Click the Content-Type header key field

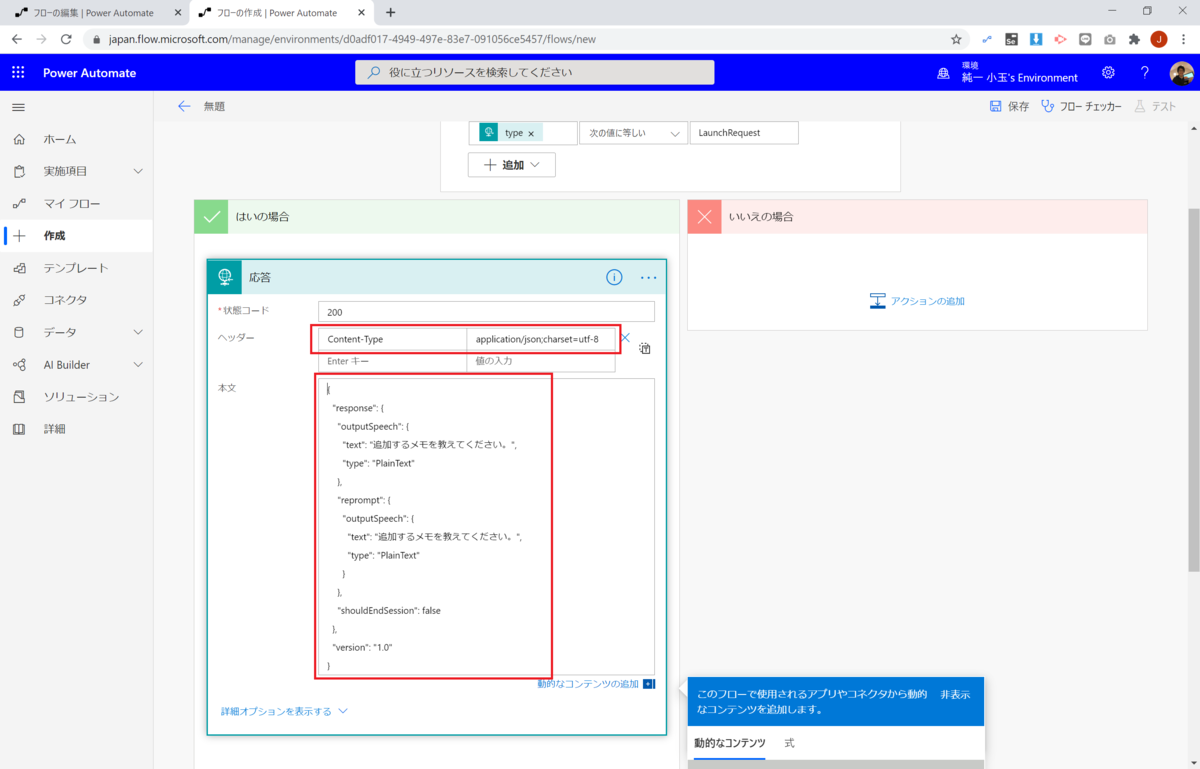[393, 339]
